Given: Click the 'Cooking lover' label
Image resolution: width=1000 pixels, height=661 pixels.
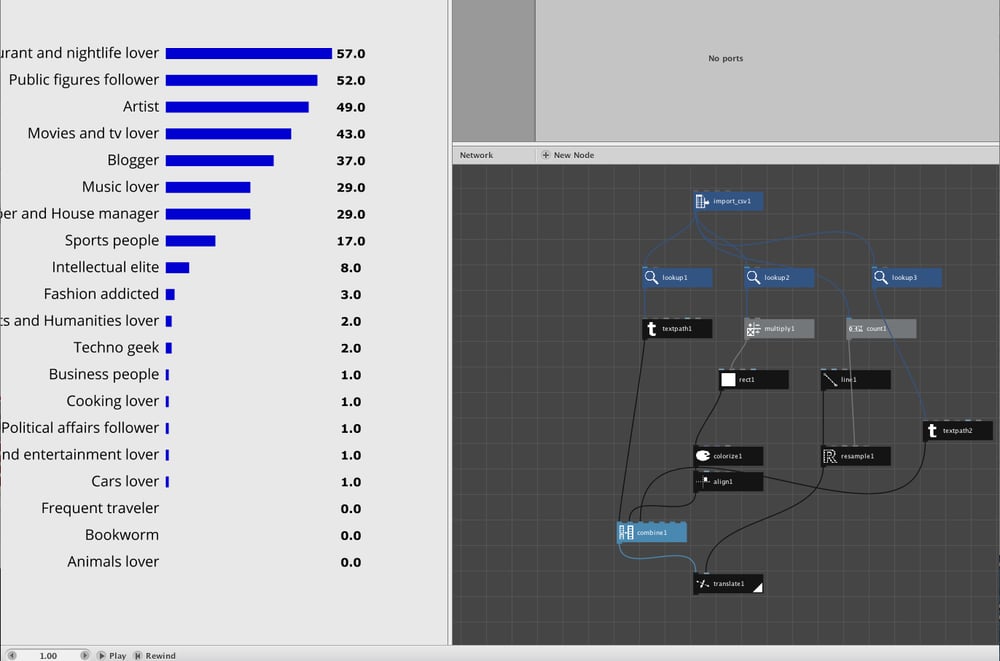Looking at the screenshot, I should [113, 401].
